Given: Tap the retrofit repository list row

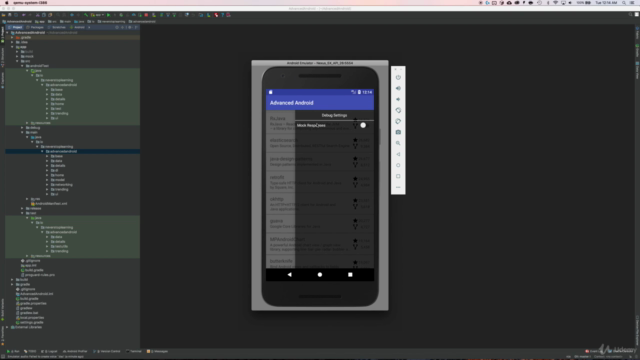Looking at the screenshot, I should click(320, 181).
